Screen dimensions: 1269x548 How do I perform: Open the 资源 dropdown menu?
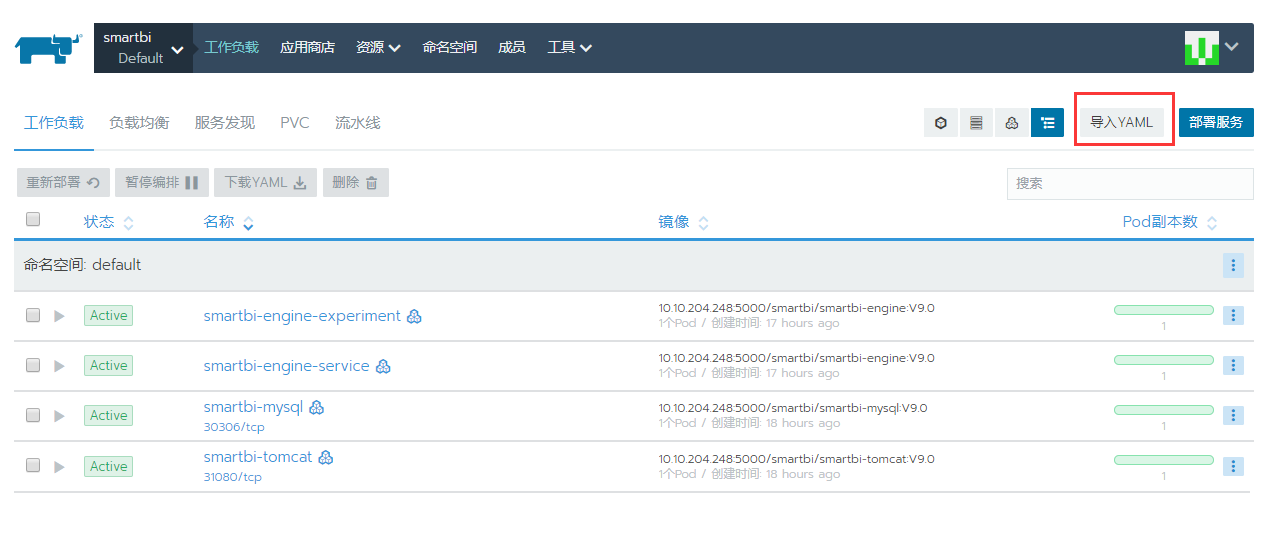click(378, 47)
